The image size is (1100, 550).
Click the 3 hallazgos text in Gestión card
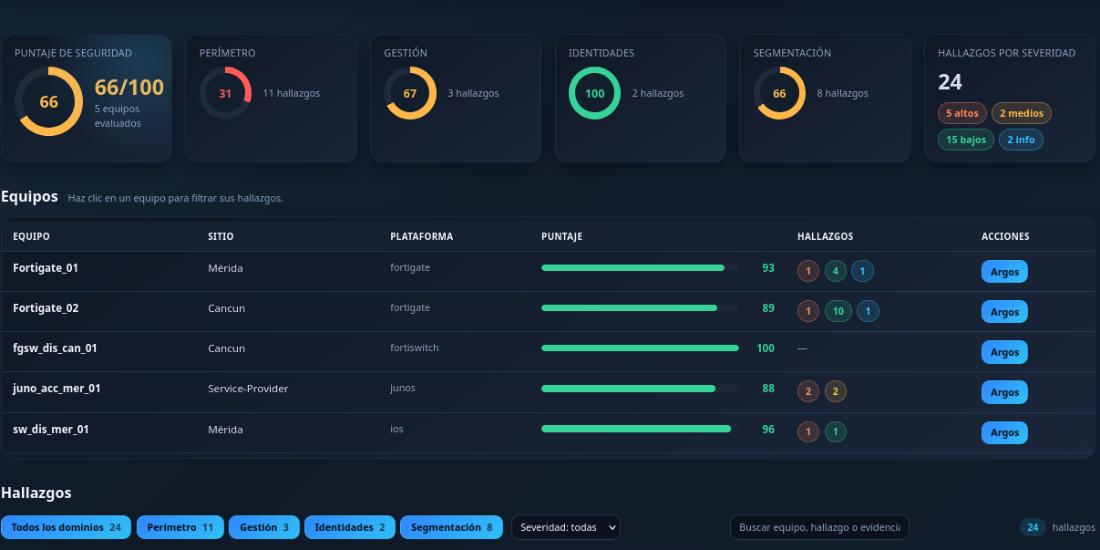click(474, 93)
